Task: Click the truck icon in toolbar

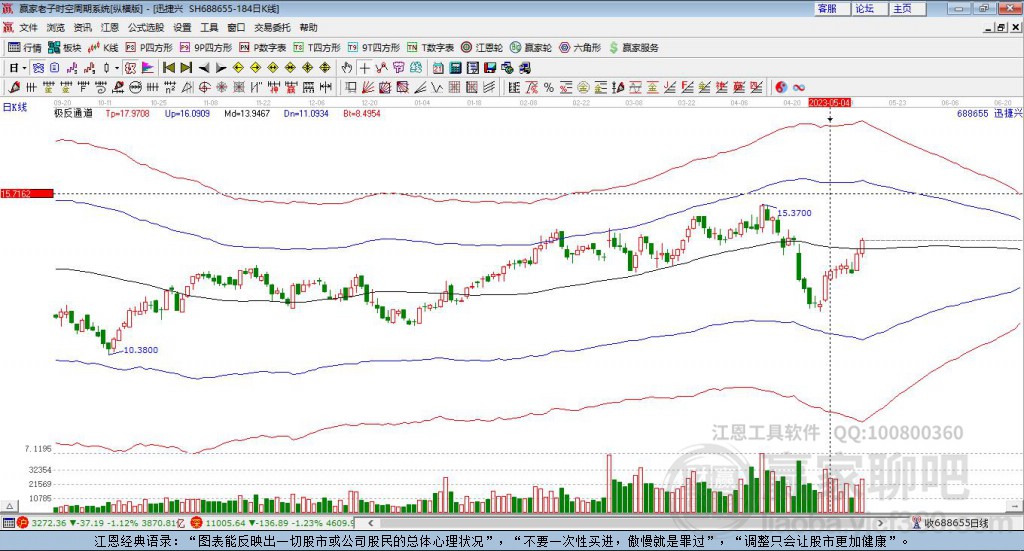Action: pos(524,68)
